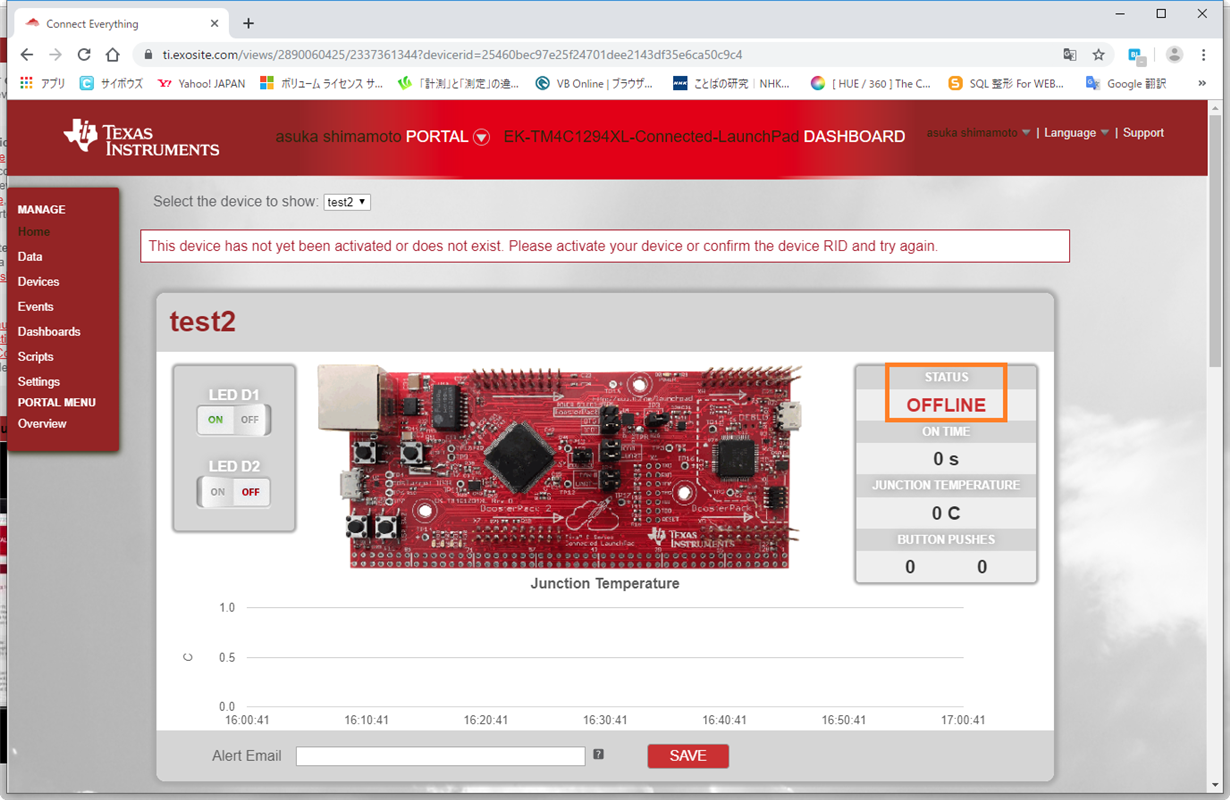Open Events in the sidebar
1230x800 pixels.
coord(35,307)
